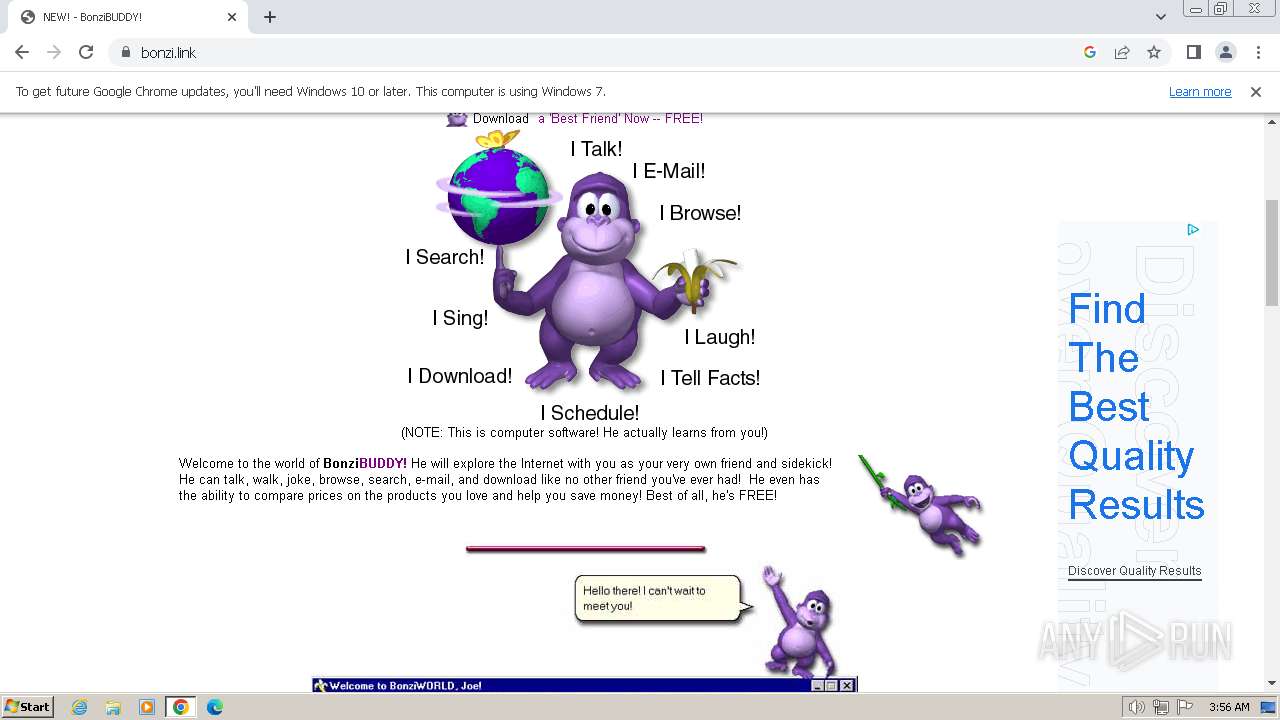Click the network icon in system tray
Image resolution: width=1280 pixels, height=720 pixels.
(1161, 707)
